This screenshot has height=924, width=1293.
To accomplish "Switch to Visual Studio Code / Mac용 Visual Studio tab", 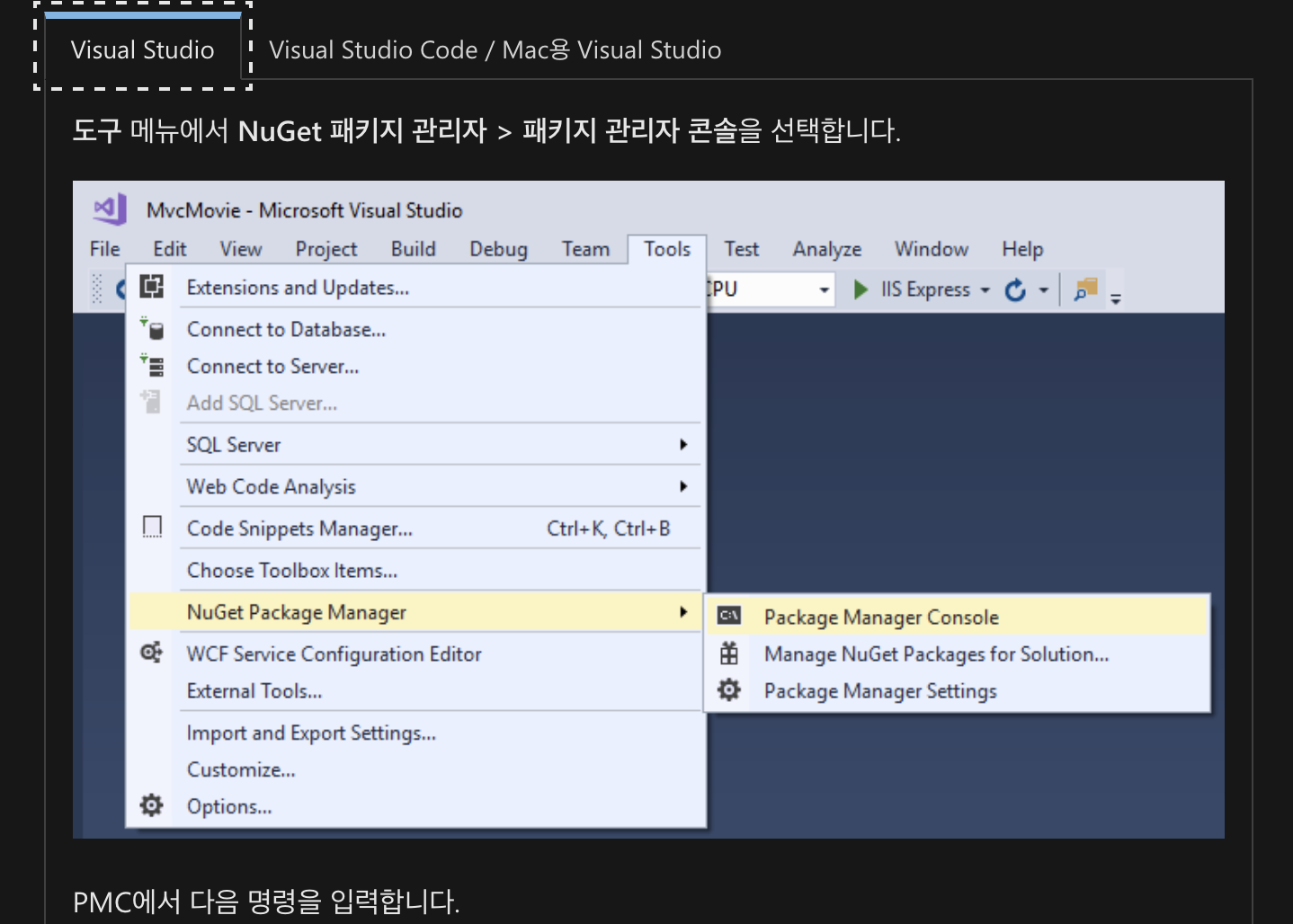I will (x=495, y=49).
